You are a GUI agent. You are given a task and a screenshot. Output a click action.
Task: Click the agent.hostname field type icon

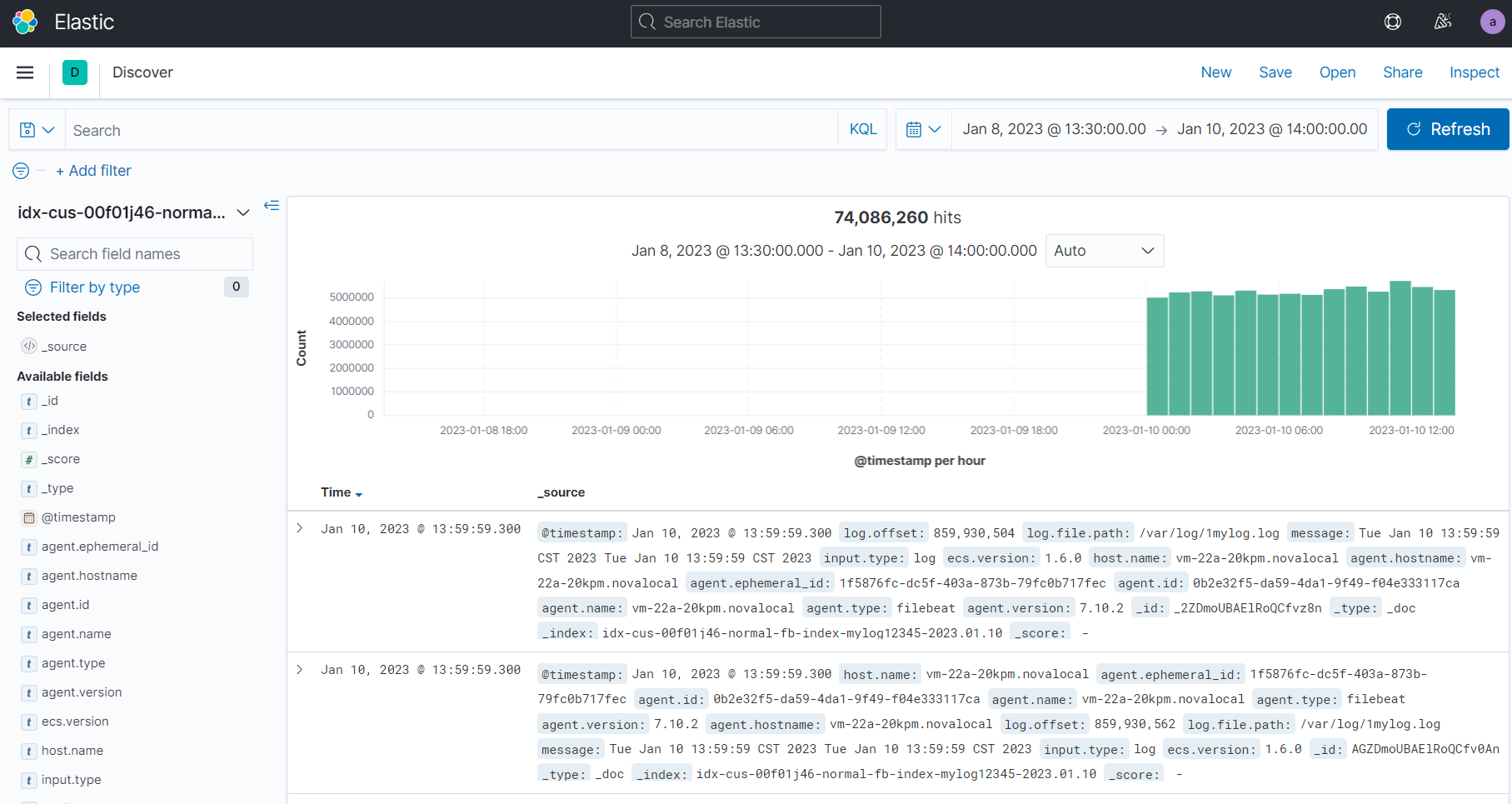(29, 577)
